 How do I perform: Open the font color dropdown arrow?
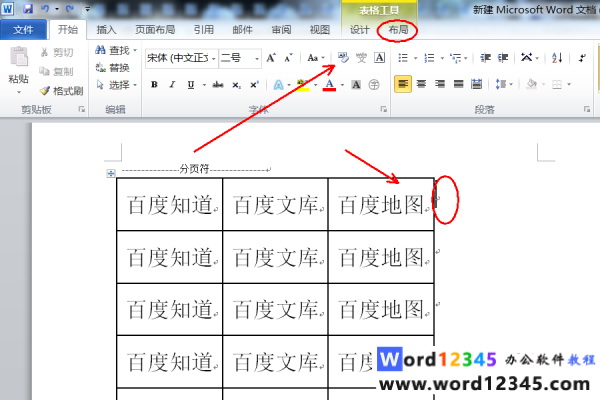click(342, 85)
